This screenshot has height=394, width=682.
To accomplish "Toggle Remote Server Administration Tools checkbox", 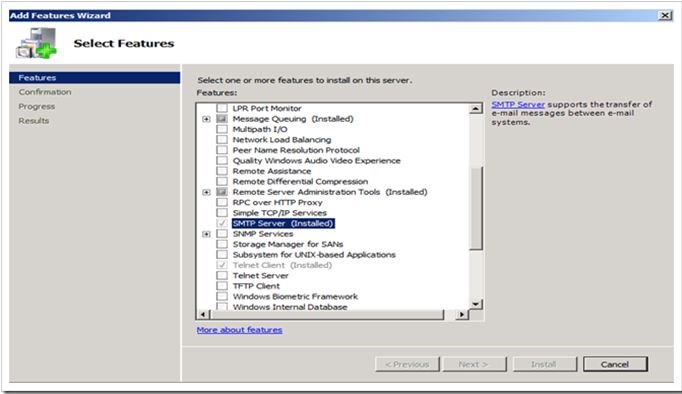I will pyautogui.click(x=222, y=192).
